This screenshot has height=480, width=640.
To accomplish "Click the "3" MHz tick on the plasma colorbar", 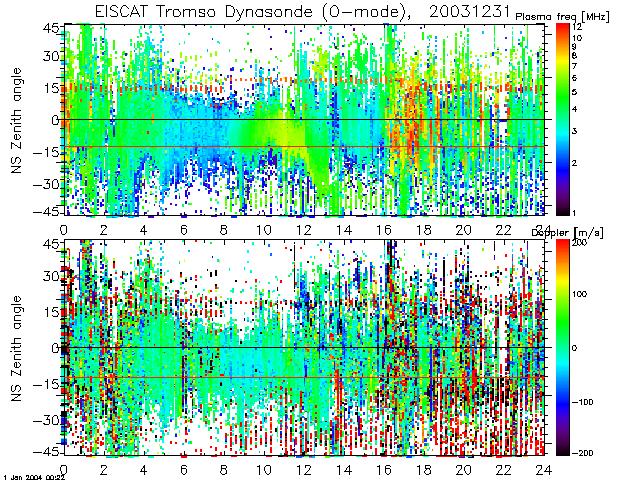I will [575, 131].
